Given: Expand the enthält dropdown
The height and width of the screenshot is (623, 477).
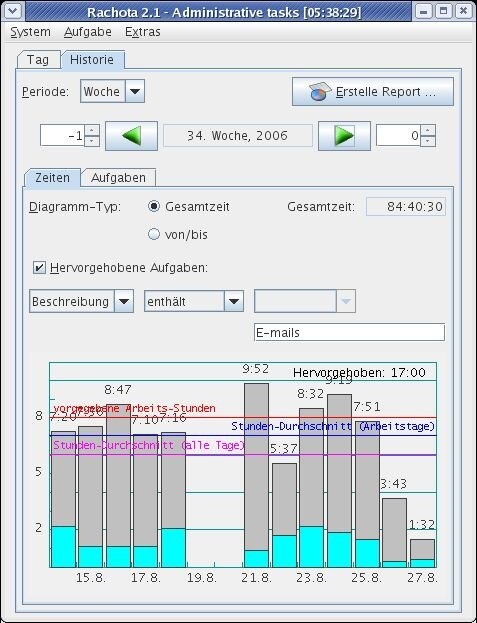Looking at the screenshot, I should tap(234, 302).
